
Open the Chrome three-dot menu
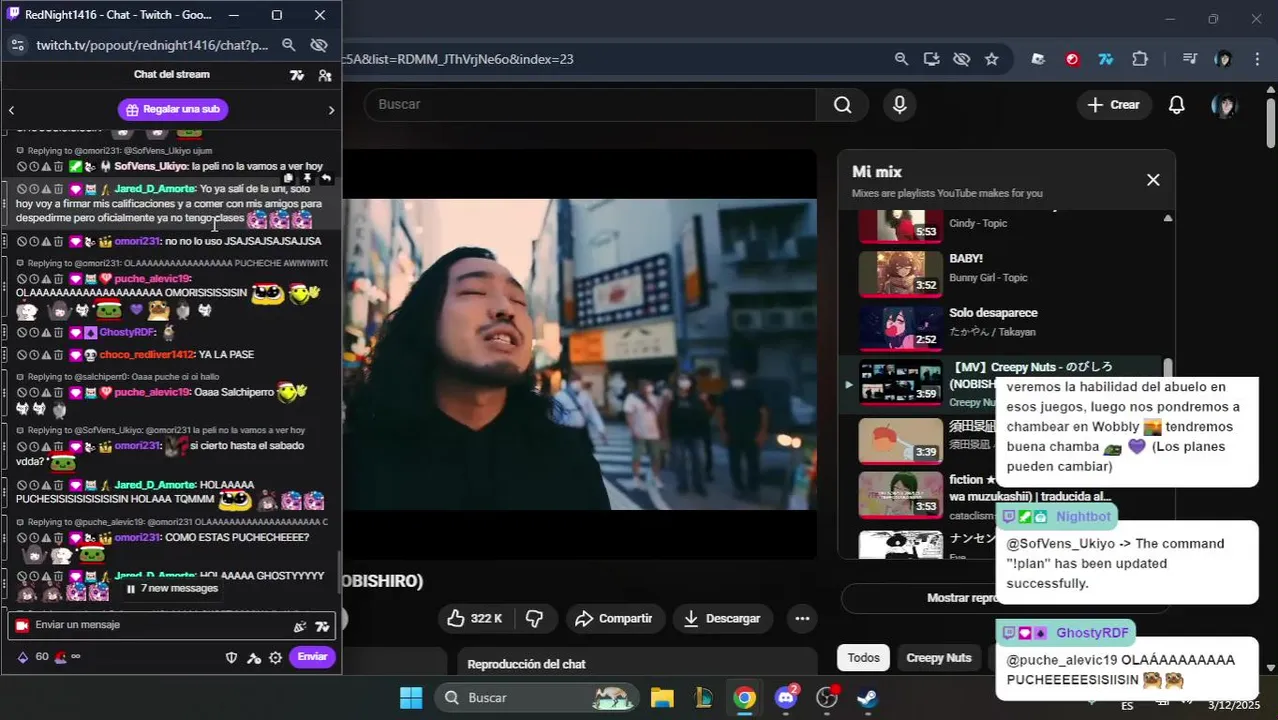pos(1256,59)
